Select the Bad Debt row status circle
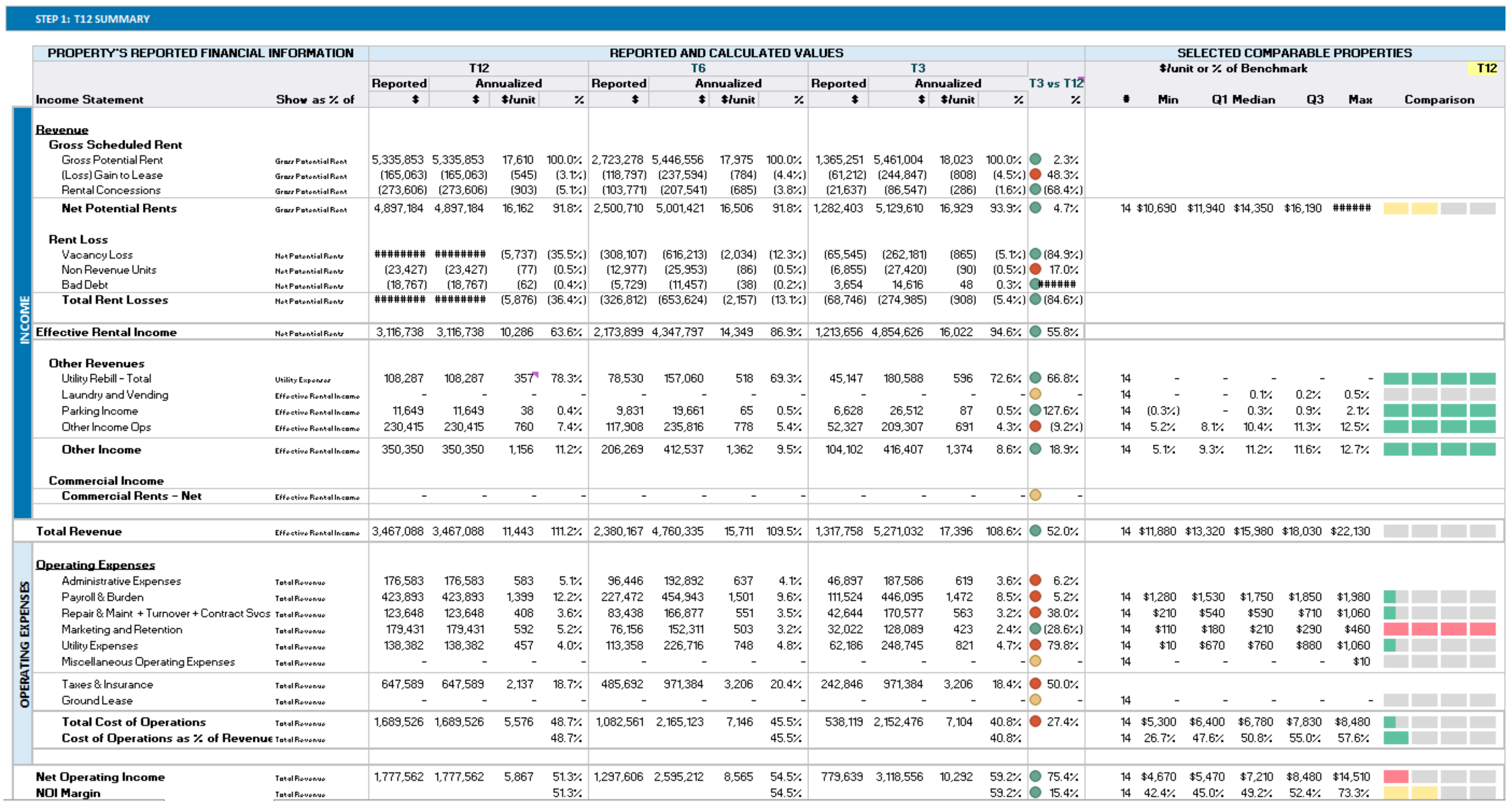This screenshot has width=1512, height=808. (1035, 285)
